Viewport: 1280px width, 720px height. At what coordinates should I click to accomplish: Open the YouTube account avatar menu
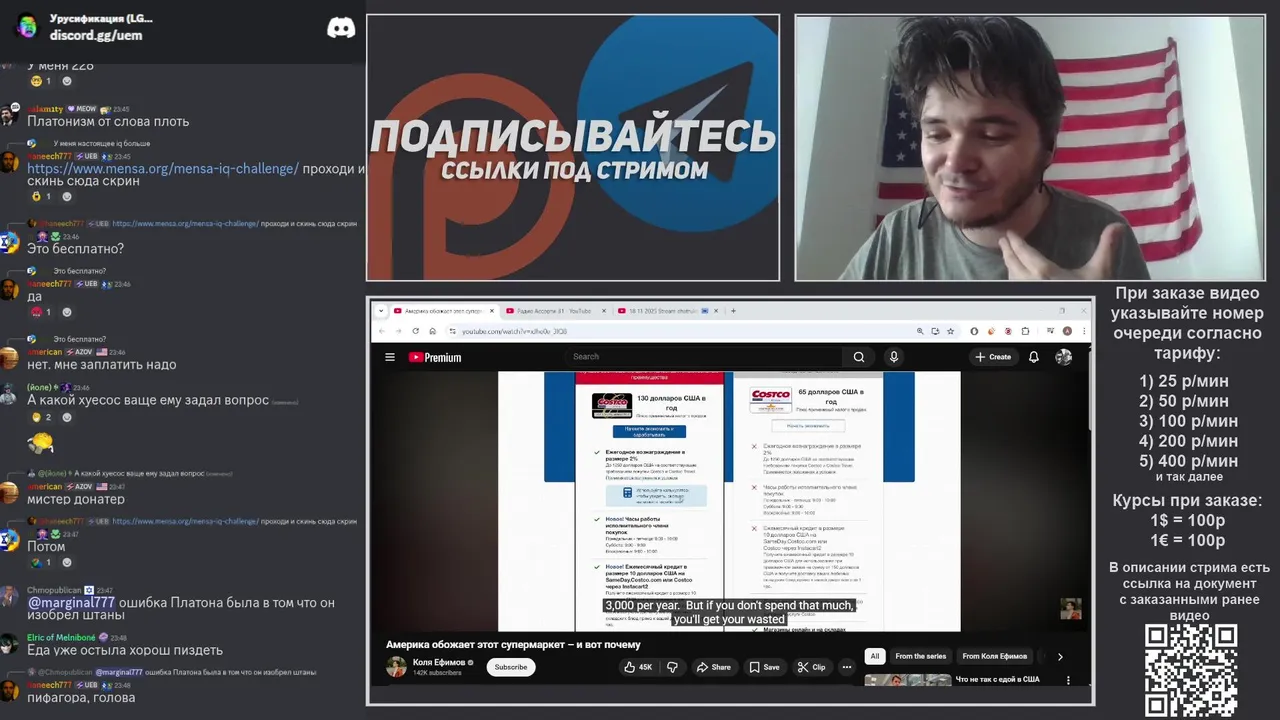1063,357
